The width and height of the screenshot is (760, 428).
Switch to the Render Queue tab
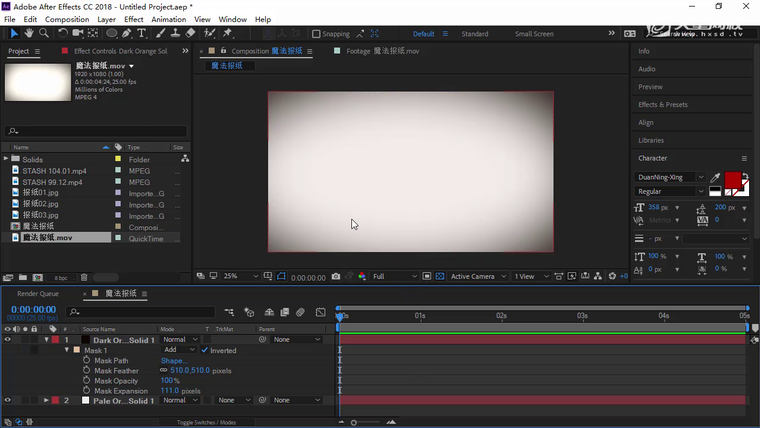(38, 294)
